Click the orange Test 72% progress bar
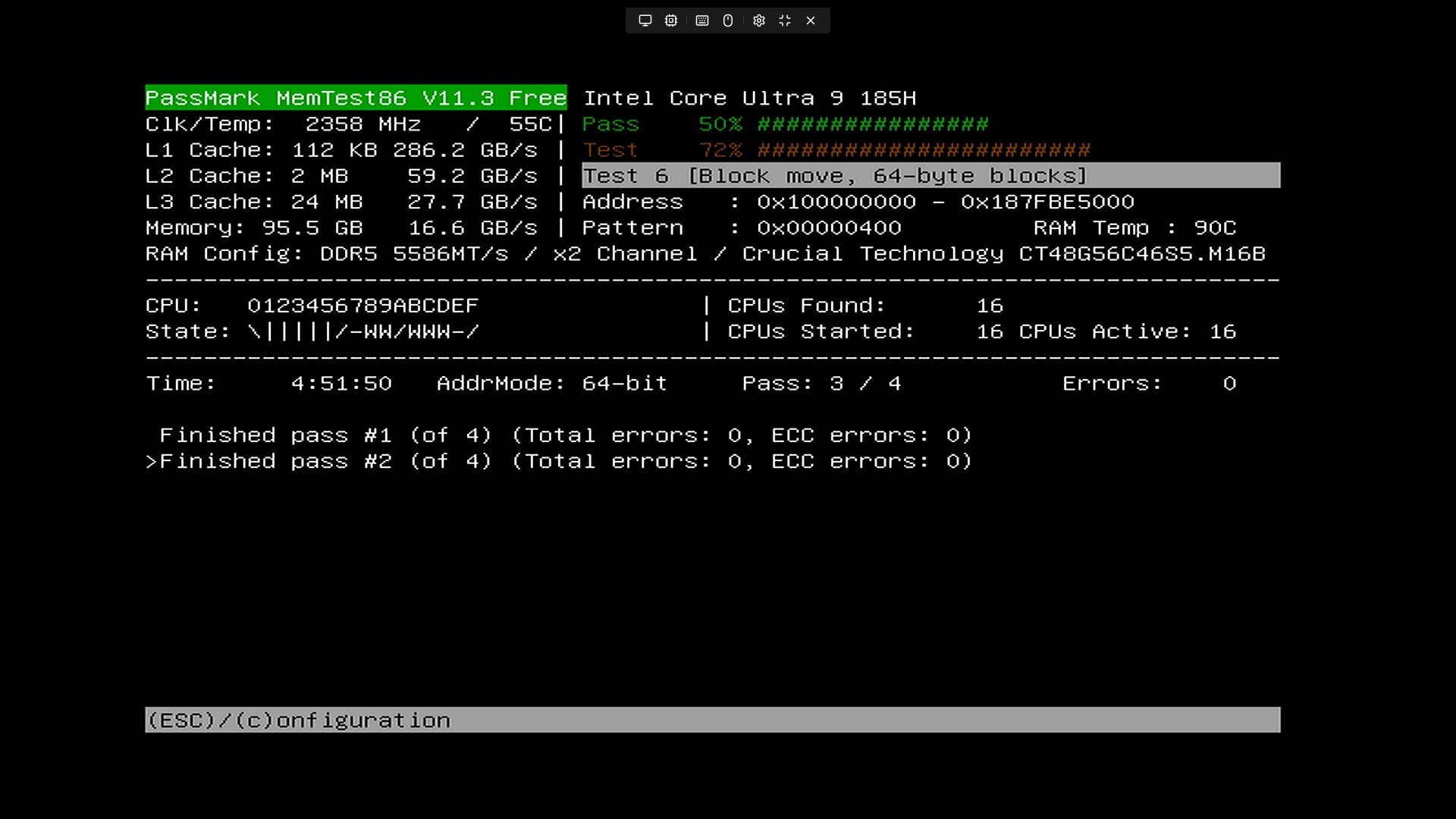This screenshot has width=1456, height=819. click(x=923, y=150)
